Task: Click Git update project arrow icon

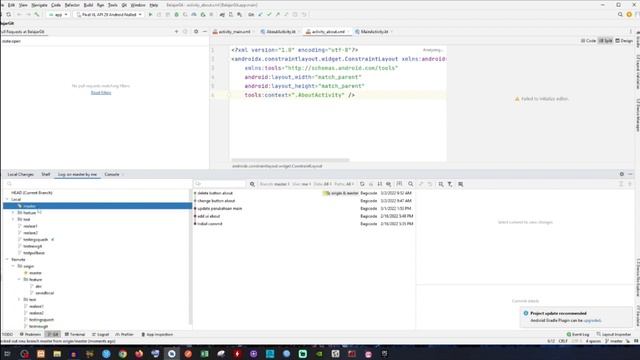Action: point(260,15)
